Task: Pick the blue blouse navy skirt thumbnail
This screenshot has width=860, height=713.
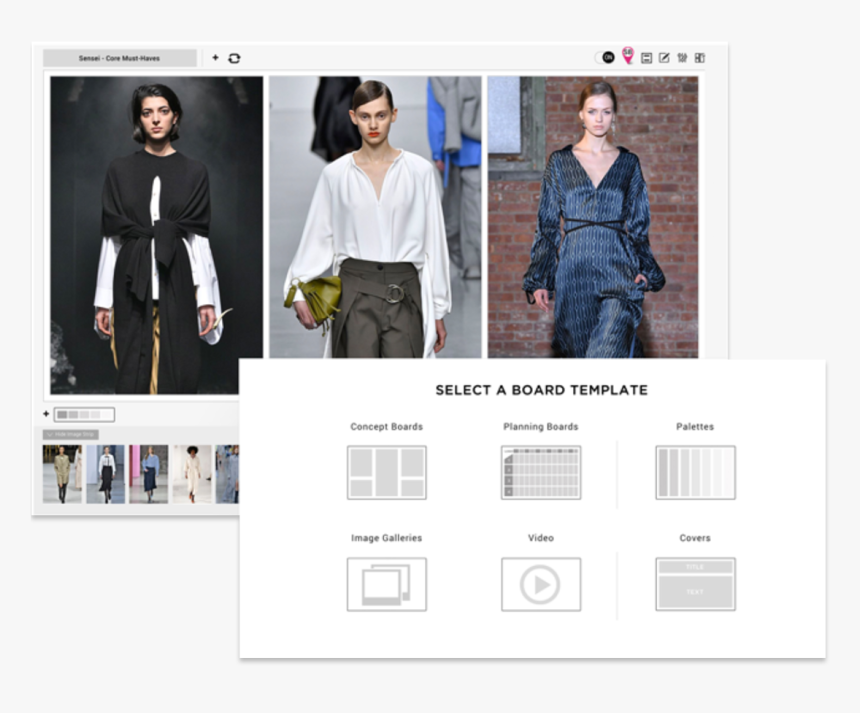Action: [149, 474]
